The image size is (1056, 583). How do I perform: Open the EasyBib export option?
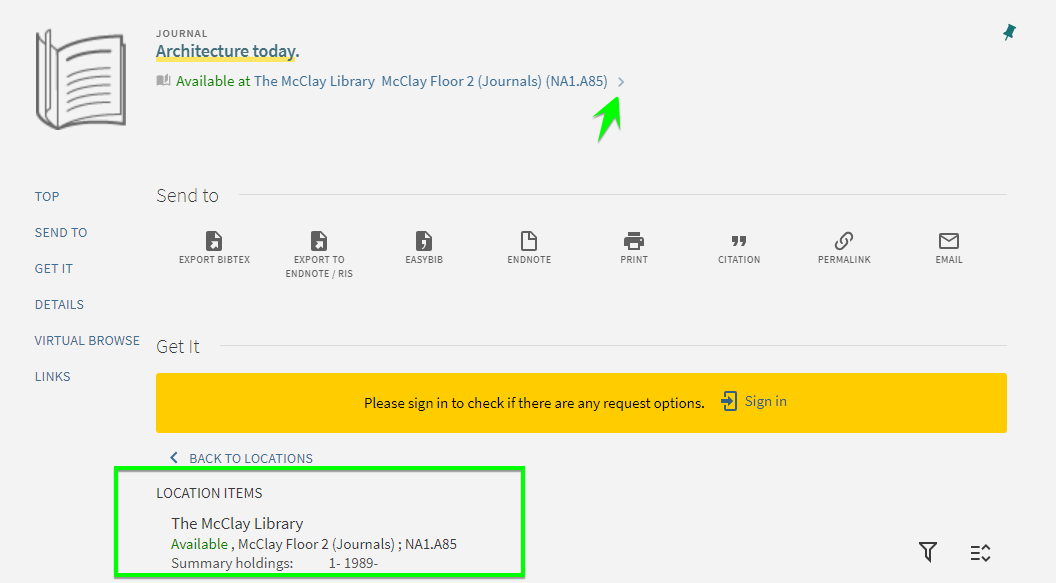point(424,241)
